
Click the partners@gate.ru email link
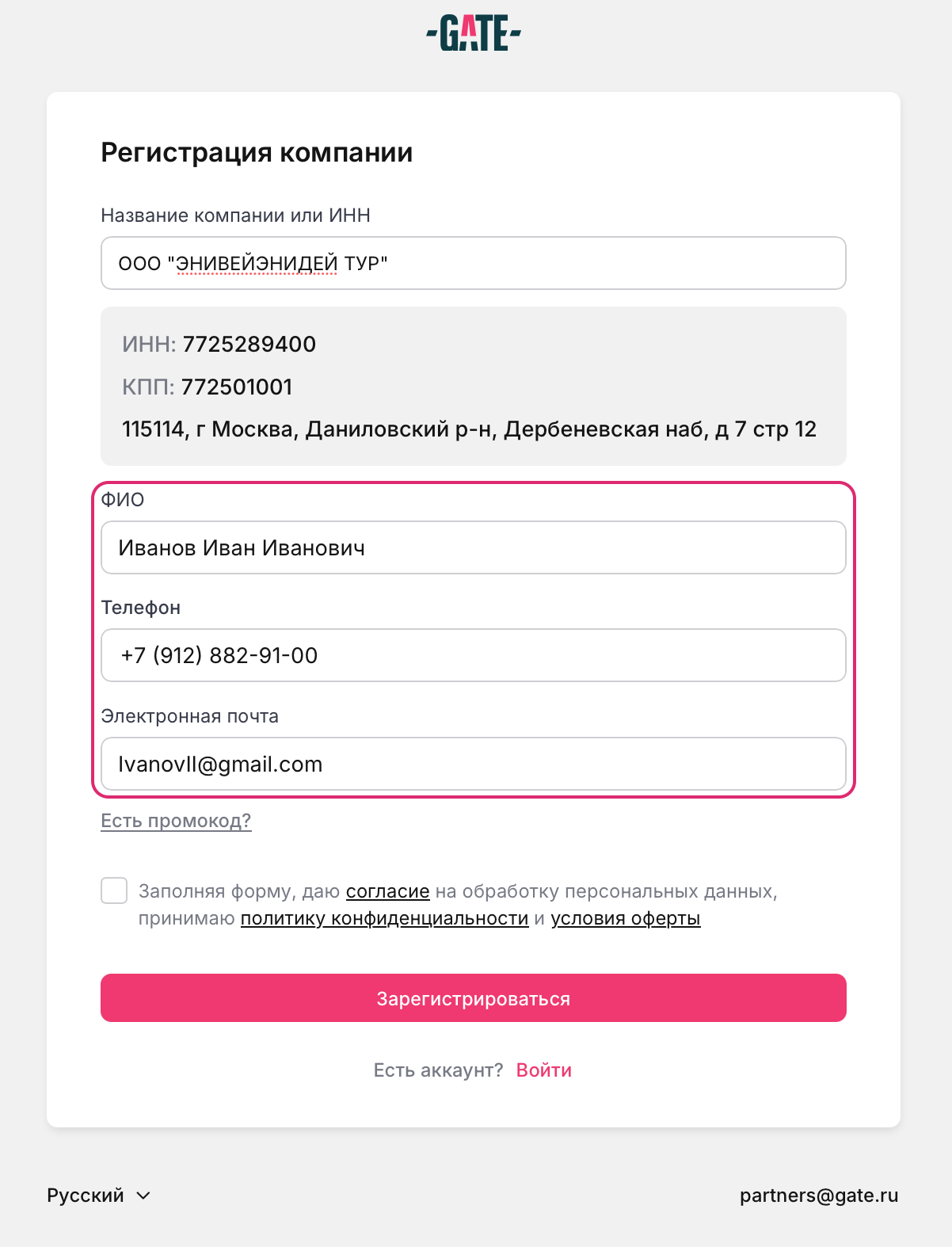click(818, 1196)
